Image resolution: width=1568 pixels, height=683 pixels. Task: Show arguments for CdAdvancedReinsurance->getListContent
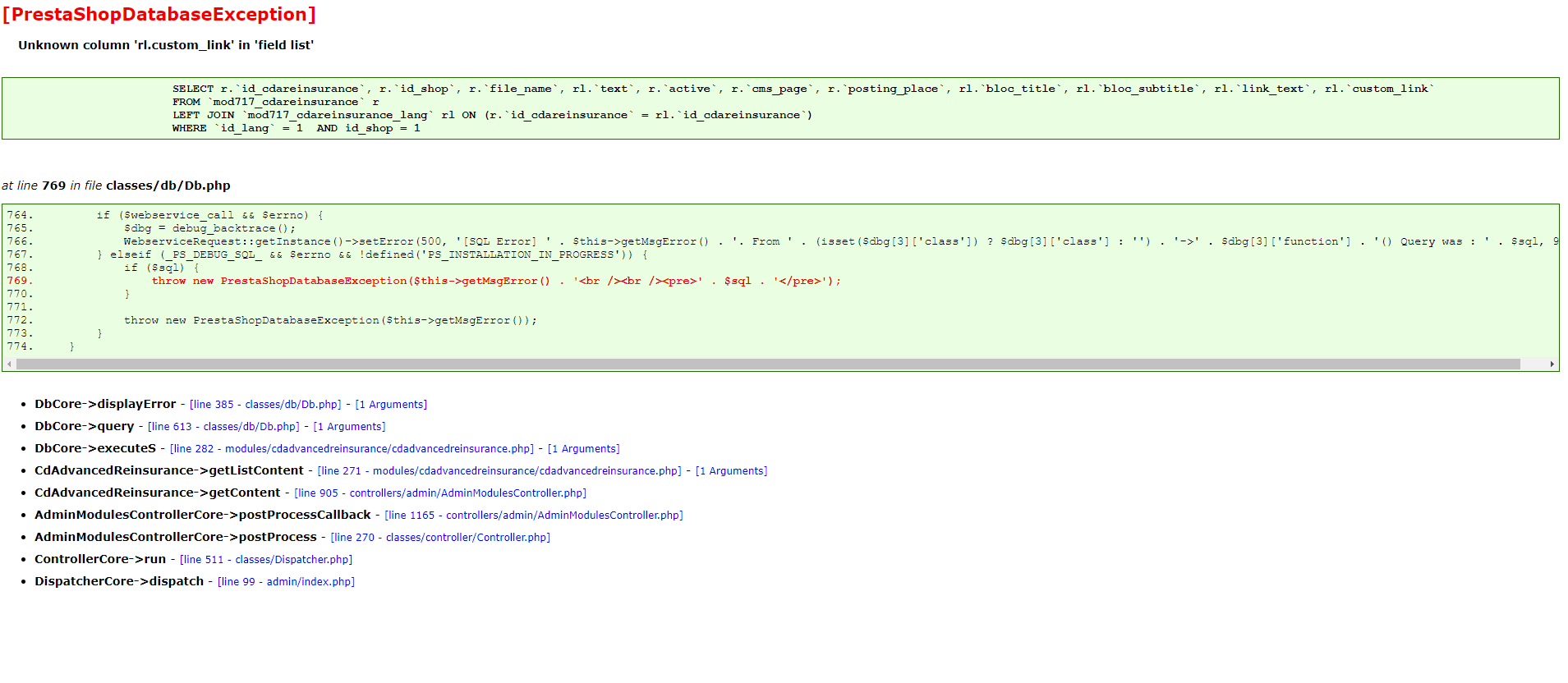pos(731,471)
